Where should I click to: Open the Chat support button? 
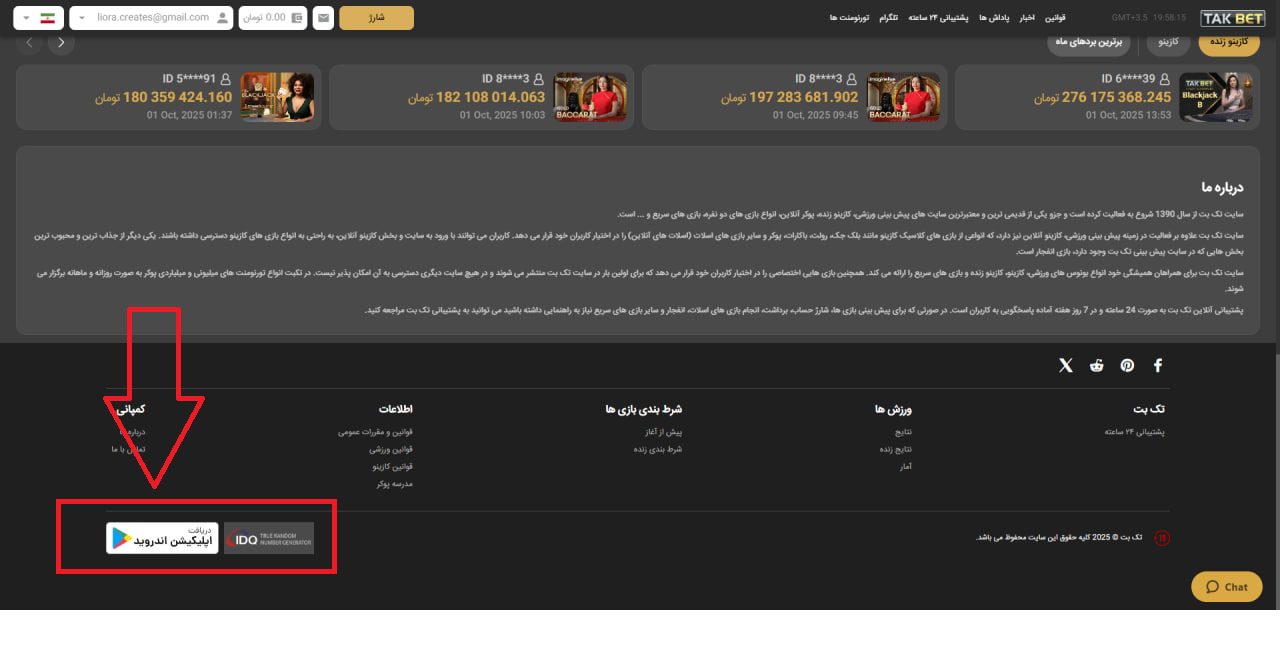pyautogui.click(x=1226, y=587)
